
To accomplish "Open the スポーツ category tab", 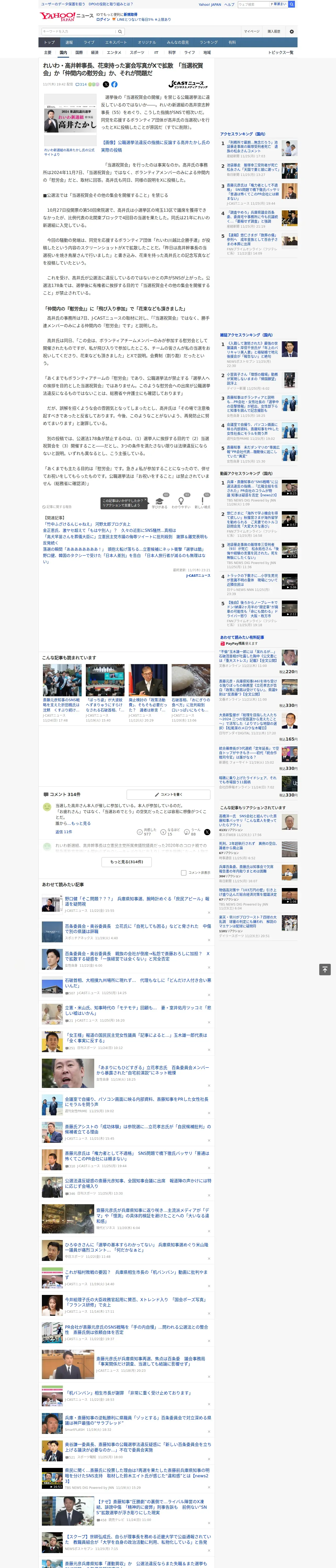I will coord(137,52).
